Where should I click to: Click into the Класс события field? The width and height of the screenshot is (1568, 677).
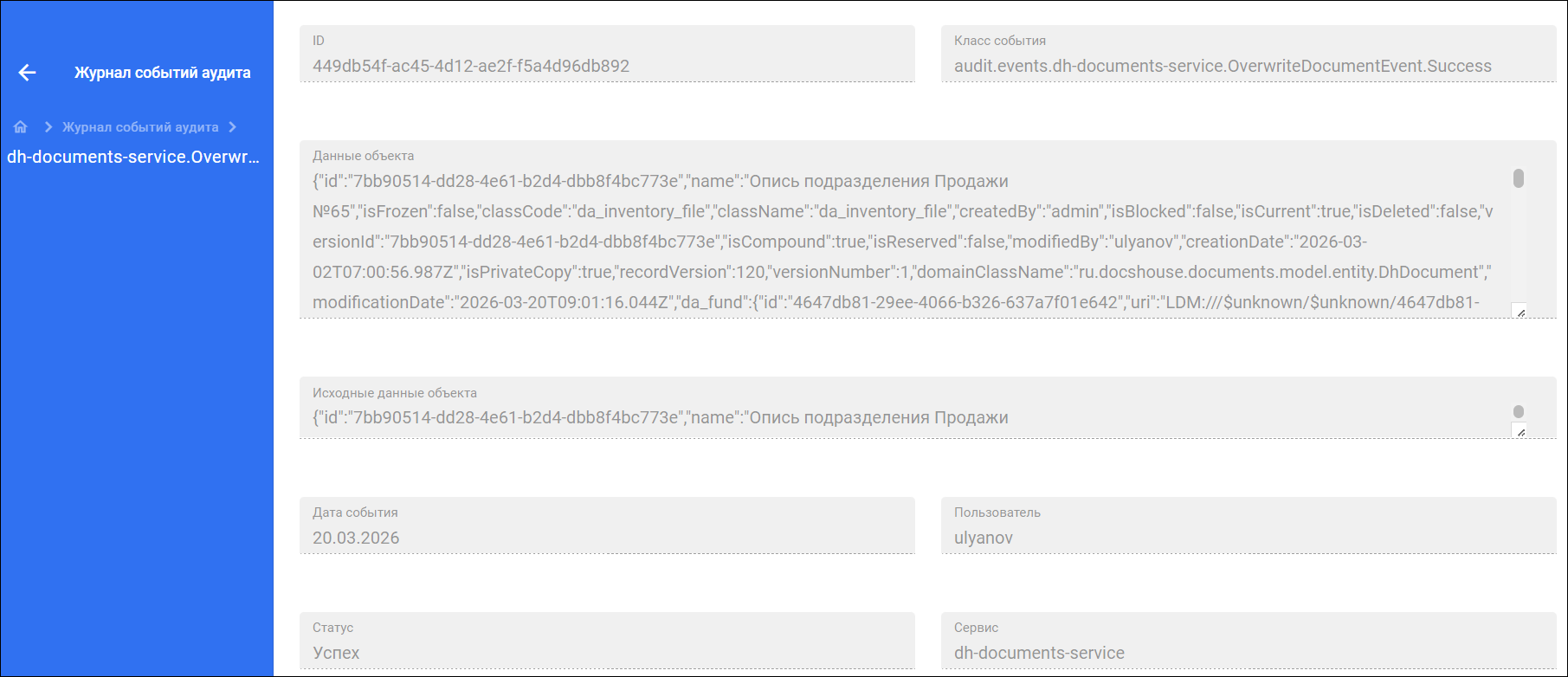coord(1249,54)
